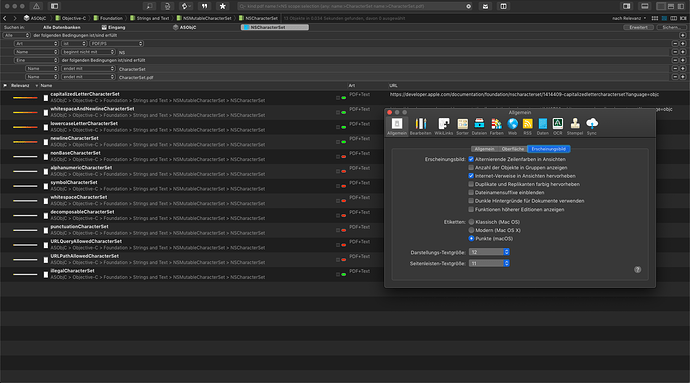
Task: Open the 'nach Relevanz' sort dropdown
Action: click(x=629, y=18)
